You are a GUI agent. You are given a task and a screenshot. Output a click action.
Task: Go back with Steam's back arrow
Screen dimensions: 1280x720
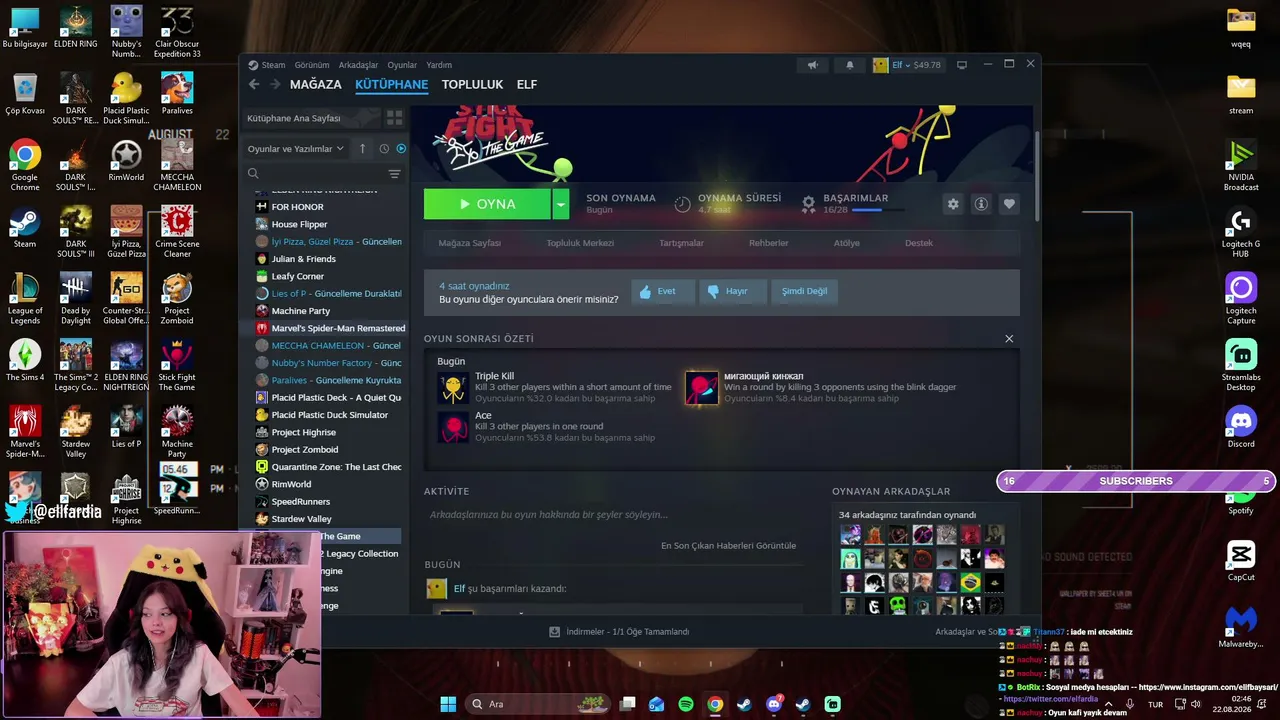click(254, 85)
